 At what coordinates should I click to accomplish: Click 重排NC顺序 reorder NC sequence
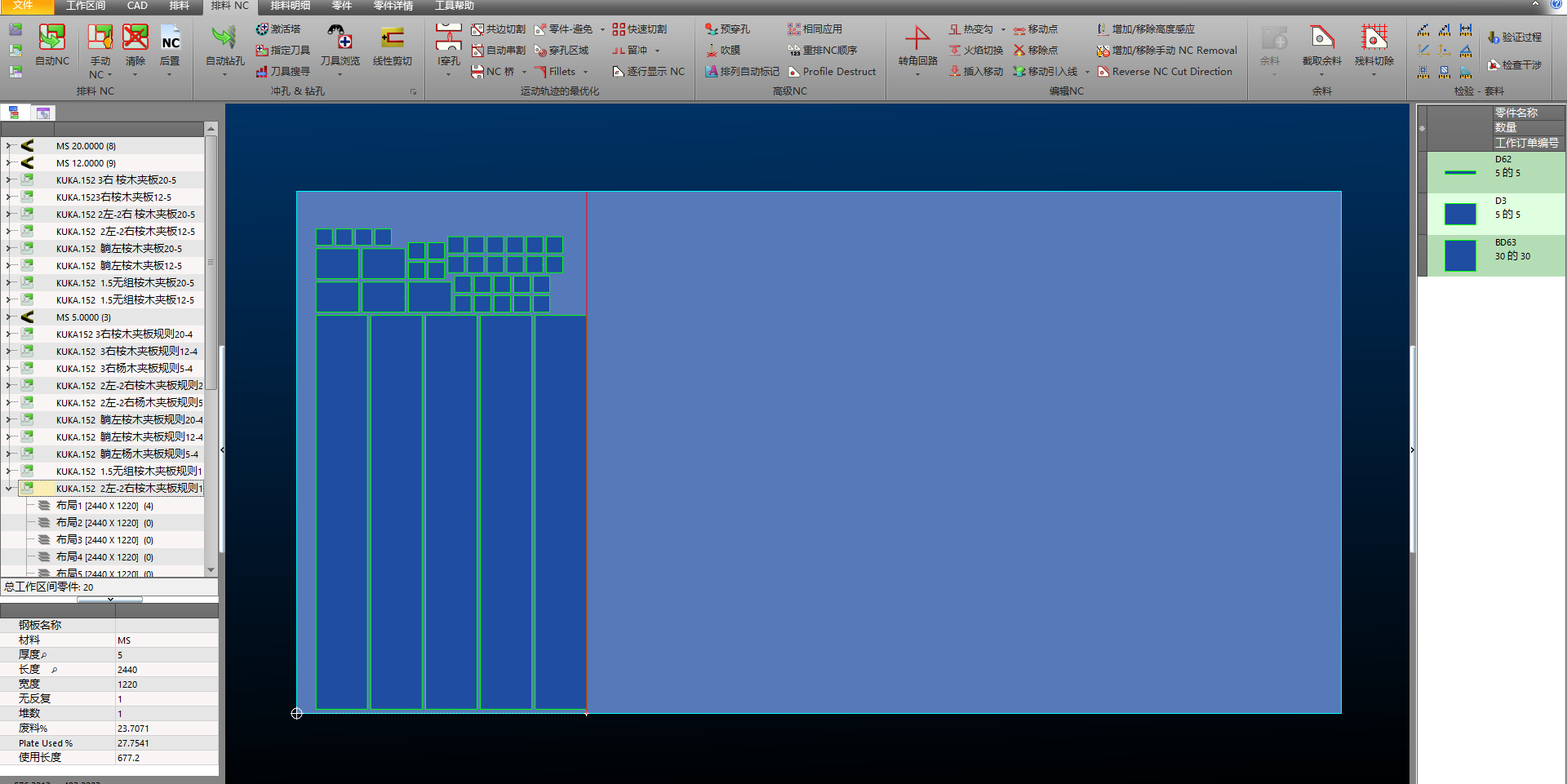823,51
